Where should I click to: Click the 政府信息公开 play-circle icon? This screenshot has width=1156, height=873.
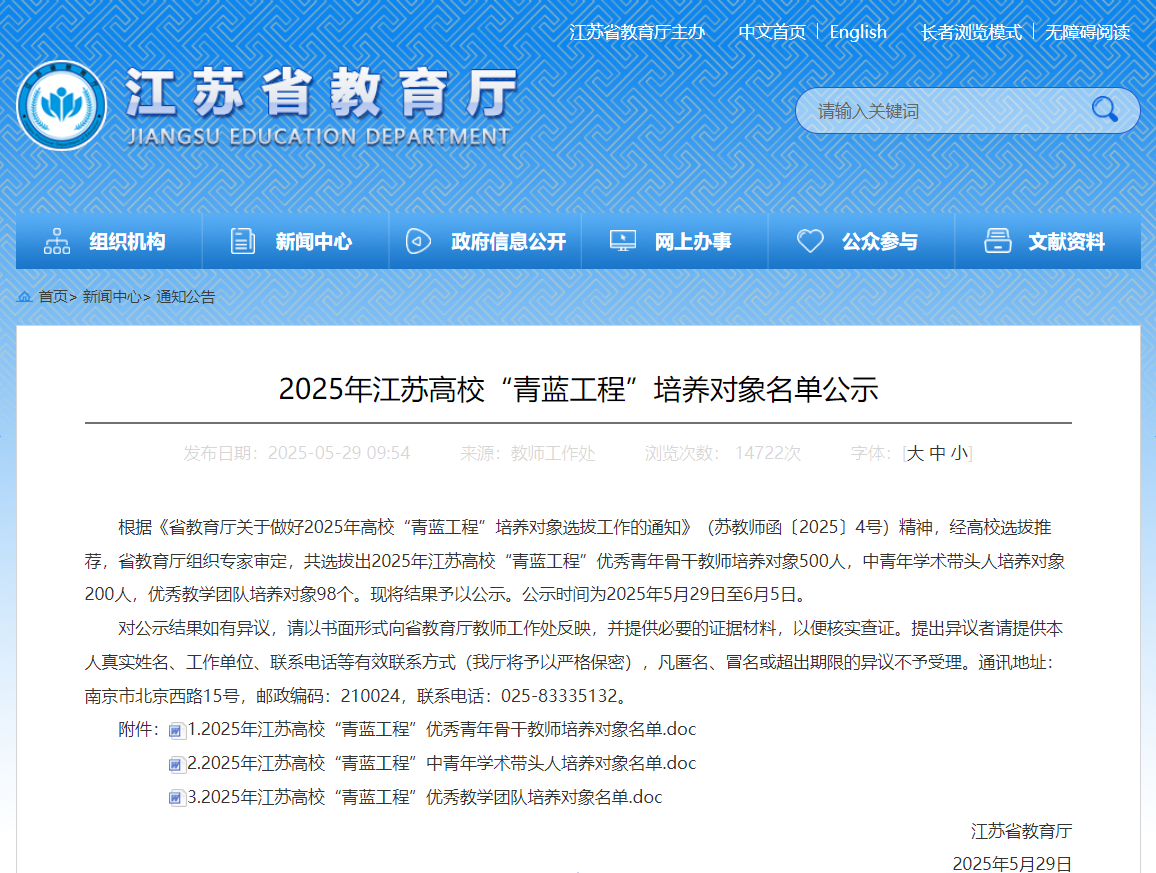pos(418,241)
